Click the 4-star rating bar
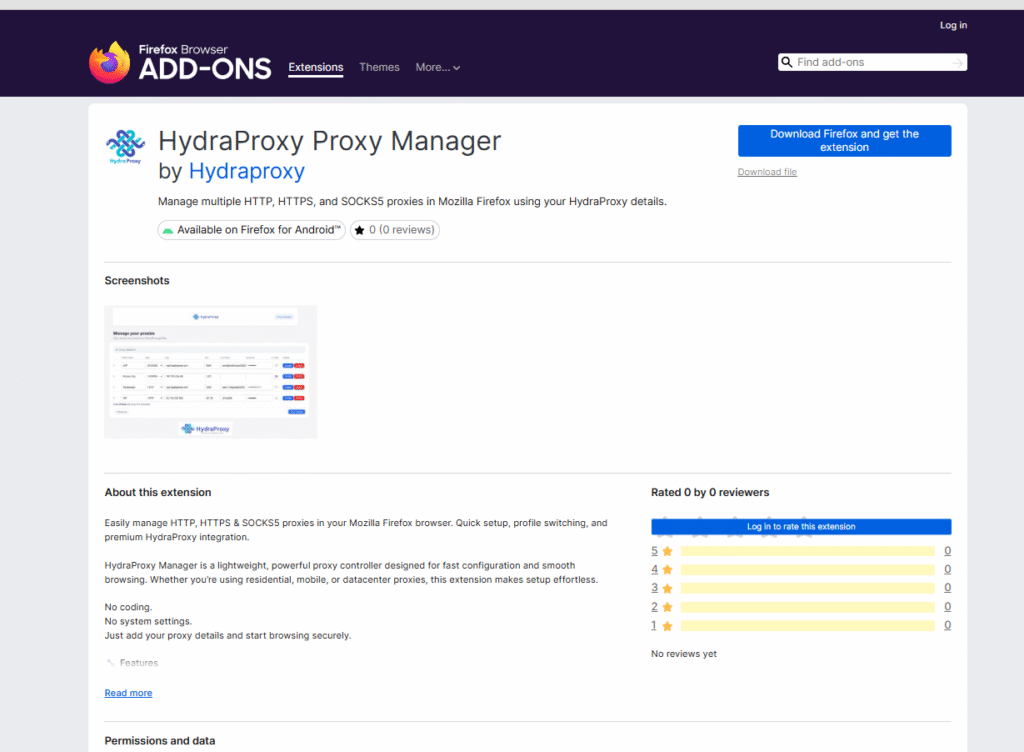1024x752 pixels. tap(806, 570)
